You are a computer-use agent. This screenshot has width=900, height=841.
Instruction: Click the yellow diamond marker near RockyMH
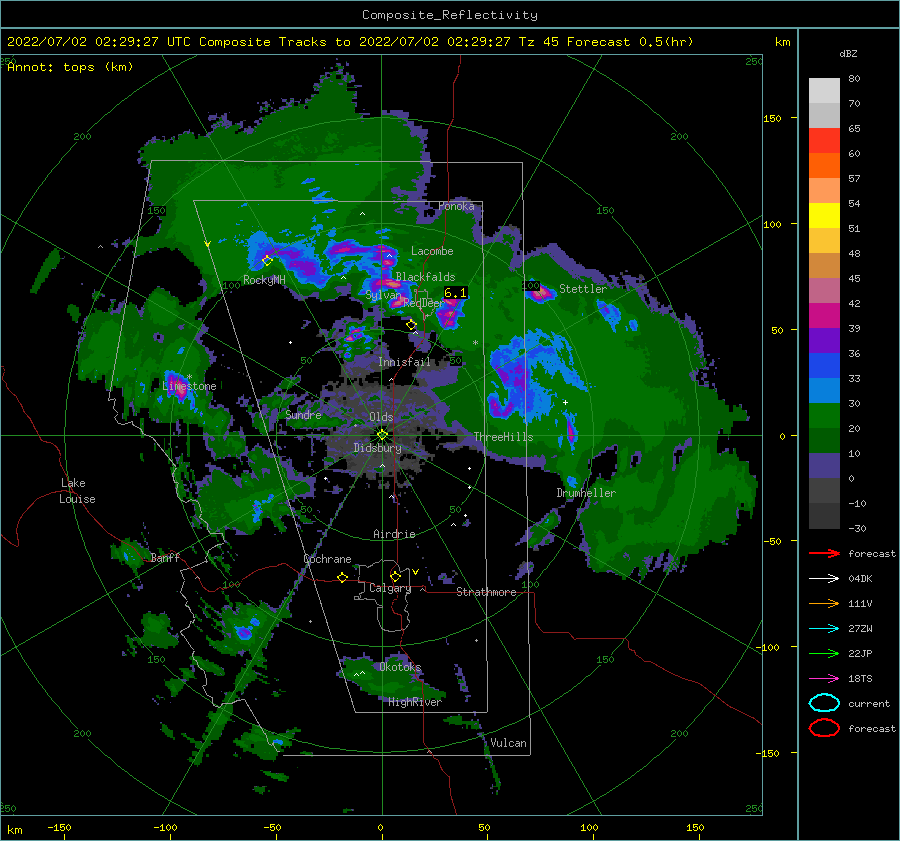point(267,261)
